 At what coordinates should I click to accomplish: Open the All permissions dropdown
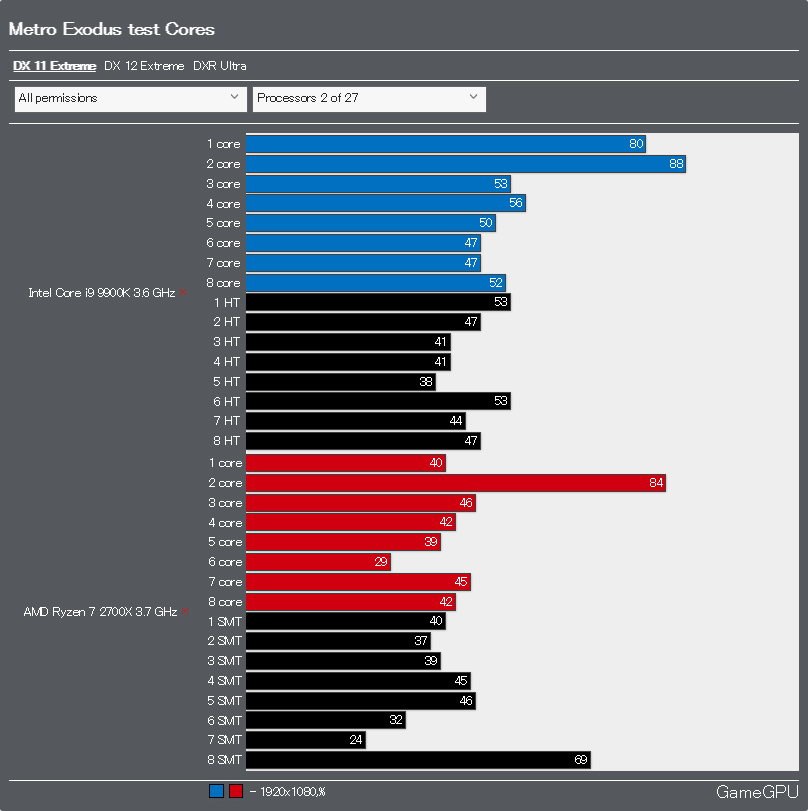pyautogui.click(x=130, y=99)
